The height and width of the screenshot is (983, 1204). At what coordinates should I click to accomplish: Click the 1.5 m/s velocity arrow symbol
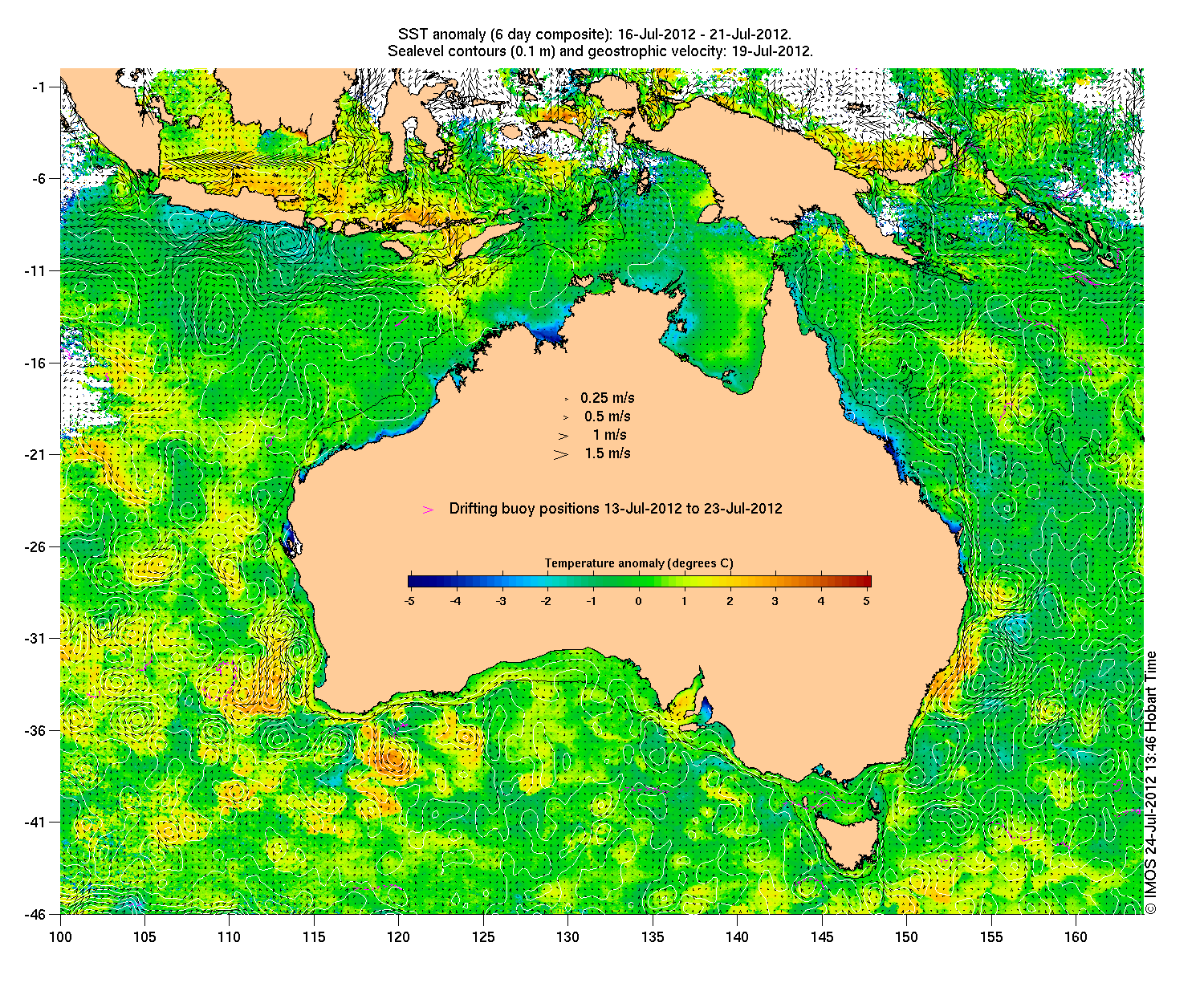pyautogui.click(x=561, y=454)
